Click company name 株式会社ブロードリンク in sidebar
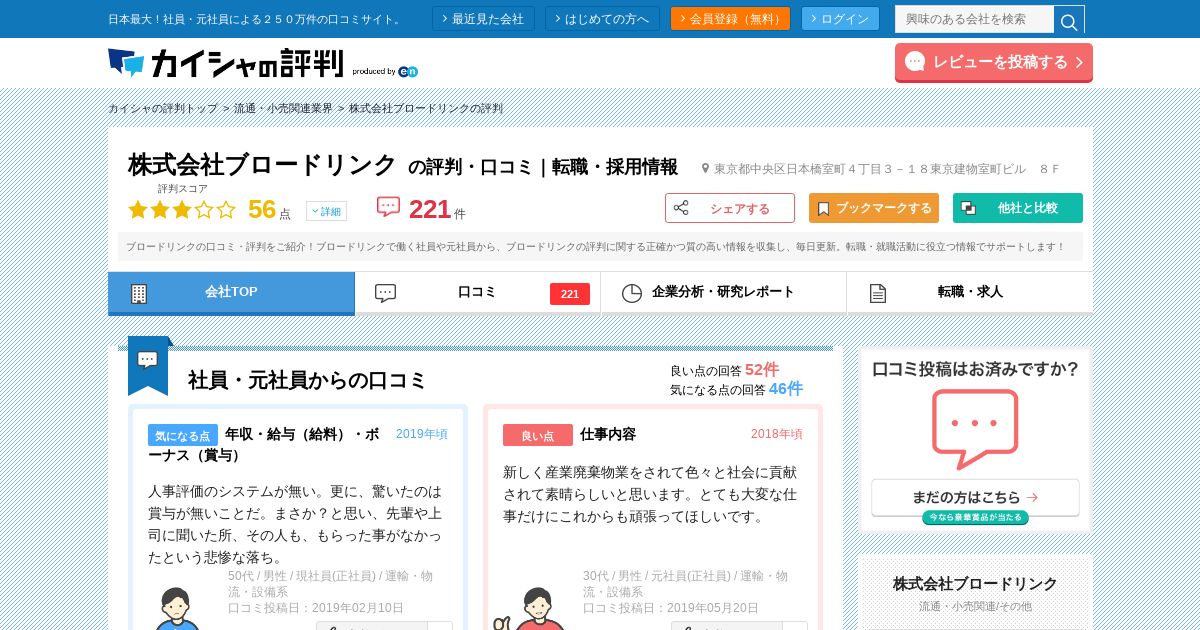 pos(975,584)
